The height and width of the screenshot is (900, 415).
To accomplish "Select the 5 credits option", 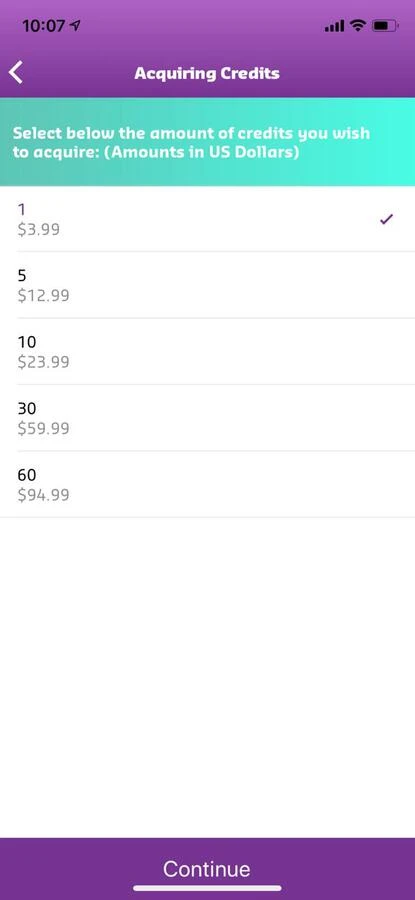I will (x=207, y=285).
